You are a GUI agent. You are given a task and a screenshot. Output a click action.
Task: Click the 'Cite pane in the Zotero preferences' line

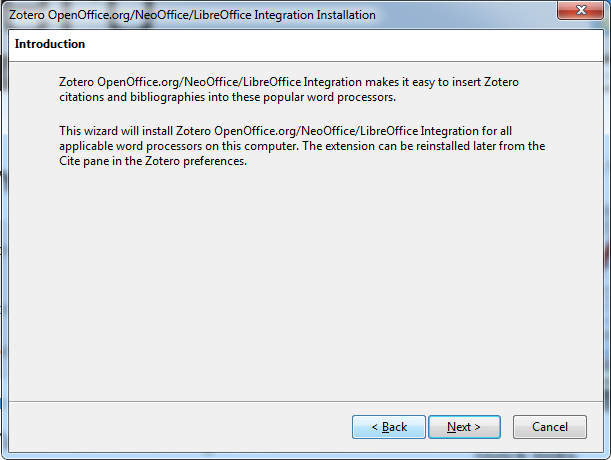(153, 161)
